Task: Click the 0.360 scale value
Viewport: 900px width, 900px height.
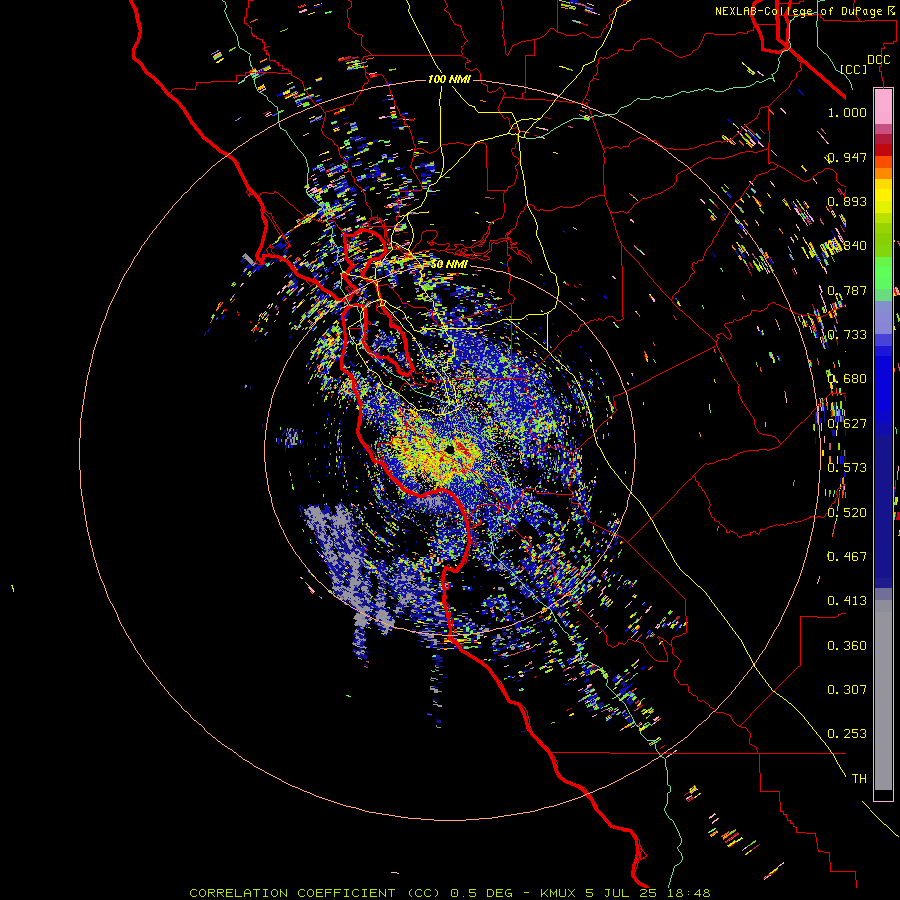Action: tap(847, 646)
